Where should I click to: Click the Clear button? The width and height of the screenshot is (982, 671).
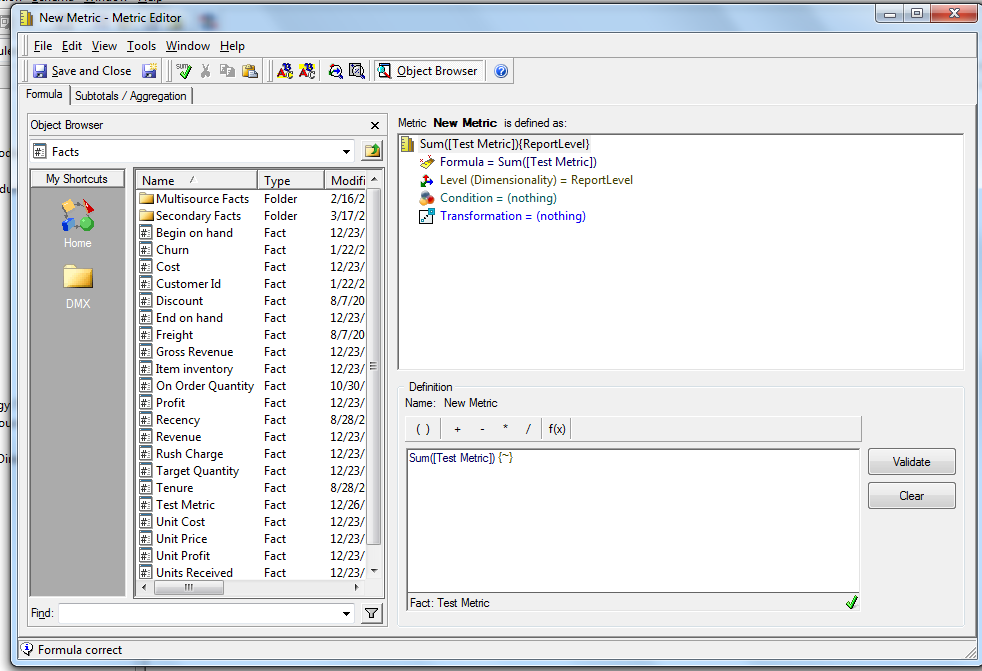pos(911,495)
